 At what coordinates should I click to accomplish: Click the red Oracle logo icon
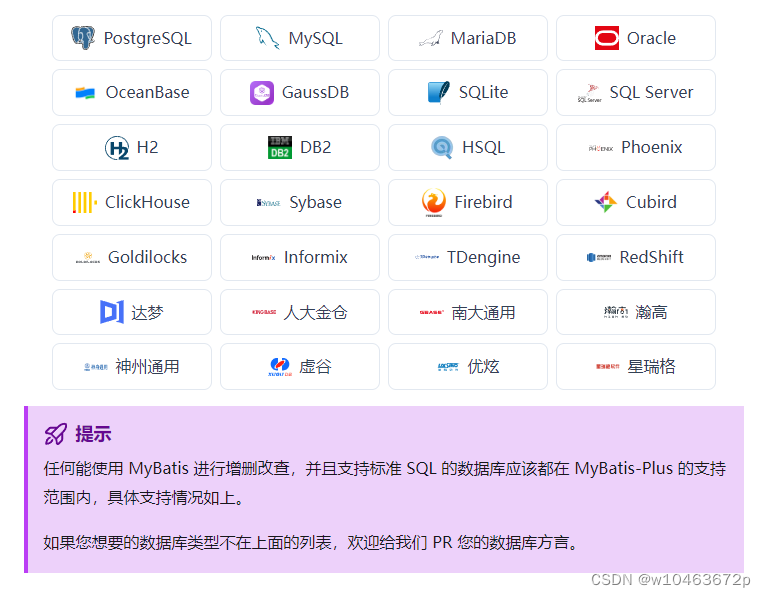coord(607,38)
